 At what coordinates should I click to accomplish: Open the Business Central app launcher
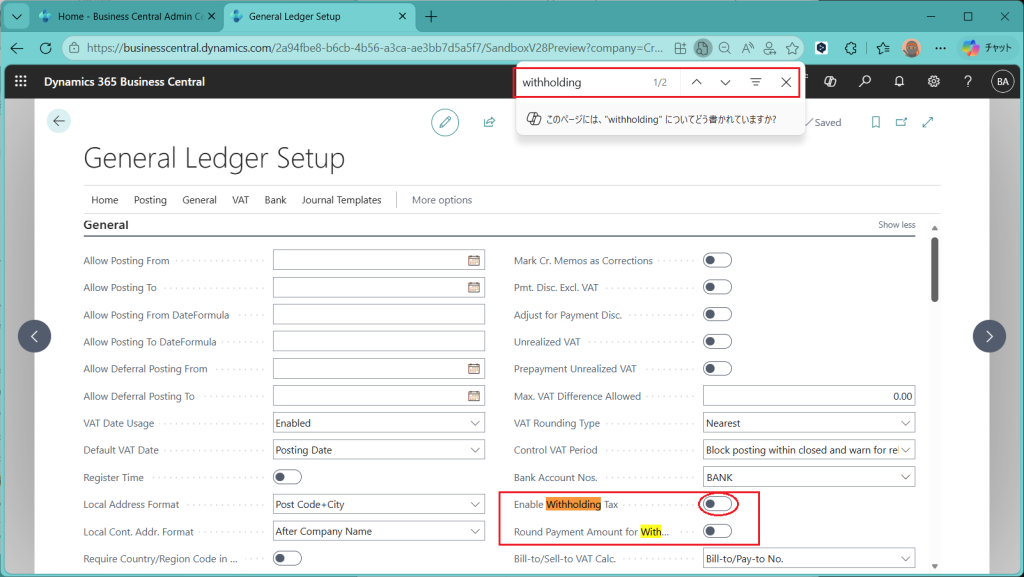coord(21,82)
